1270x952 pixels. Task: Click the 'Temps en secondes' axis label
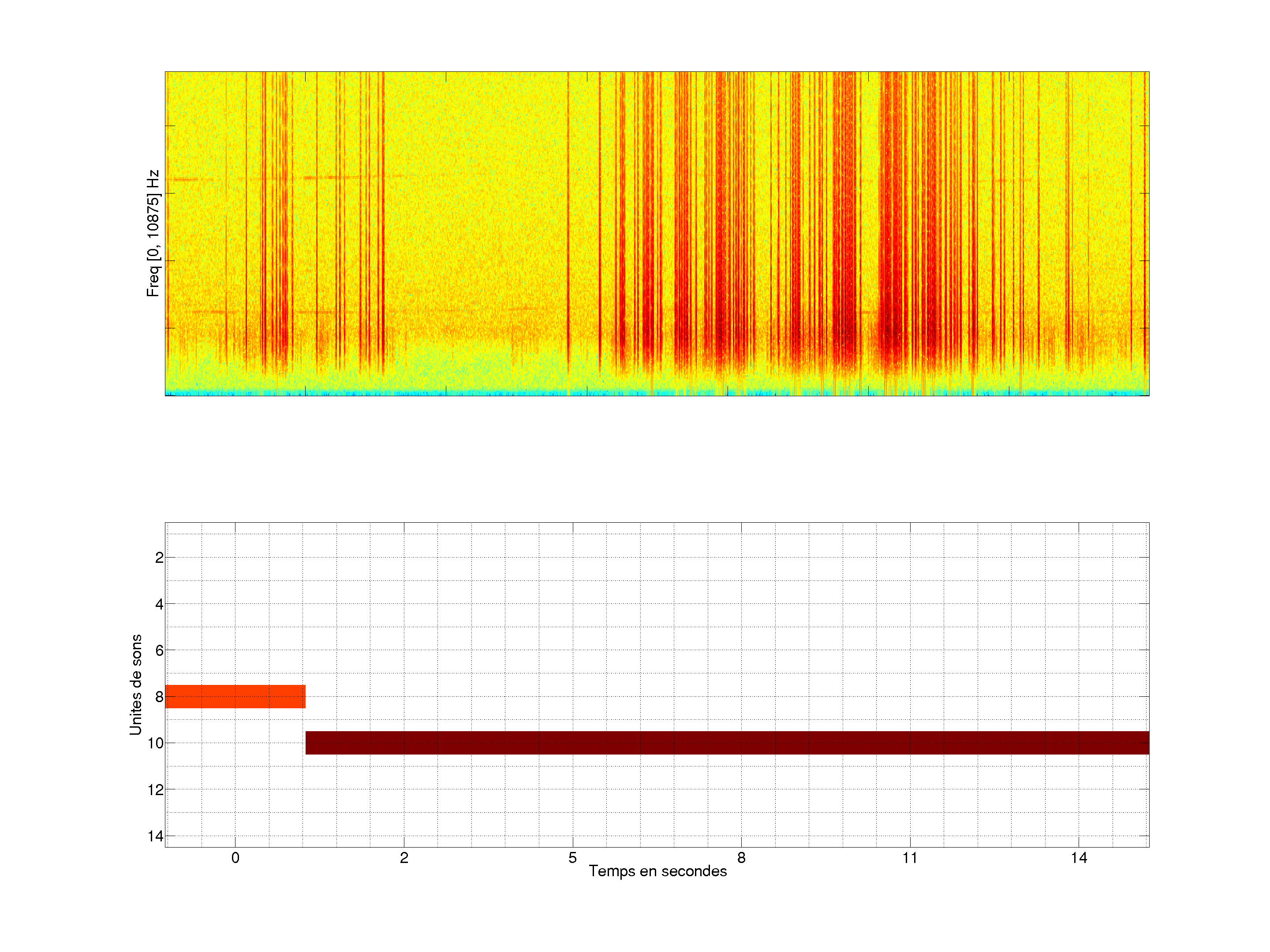(x=657, y=871)
